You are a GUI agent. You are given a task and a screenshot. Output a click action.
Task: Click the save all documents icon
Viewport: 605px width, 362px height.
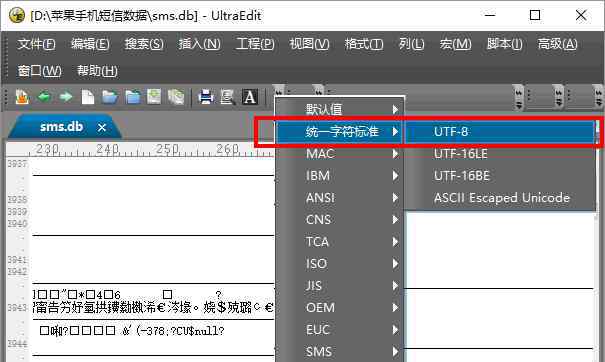176,97
